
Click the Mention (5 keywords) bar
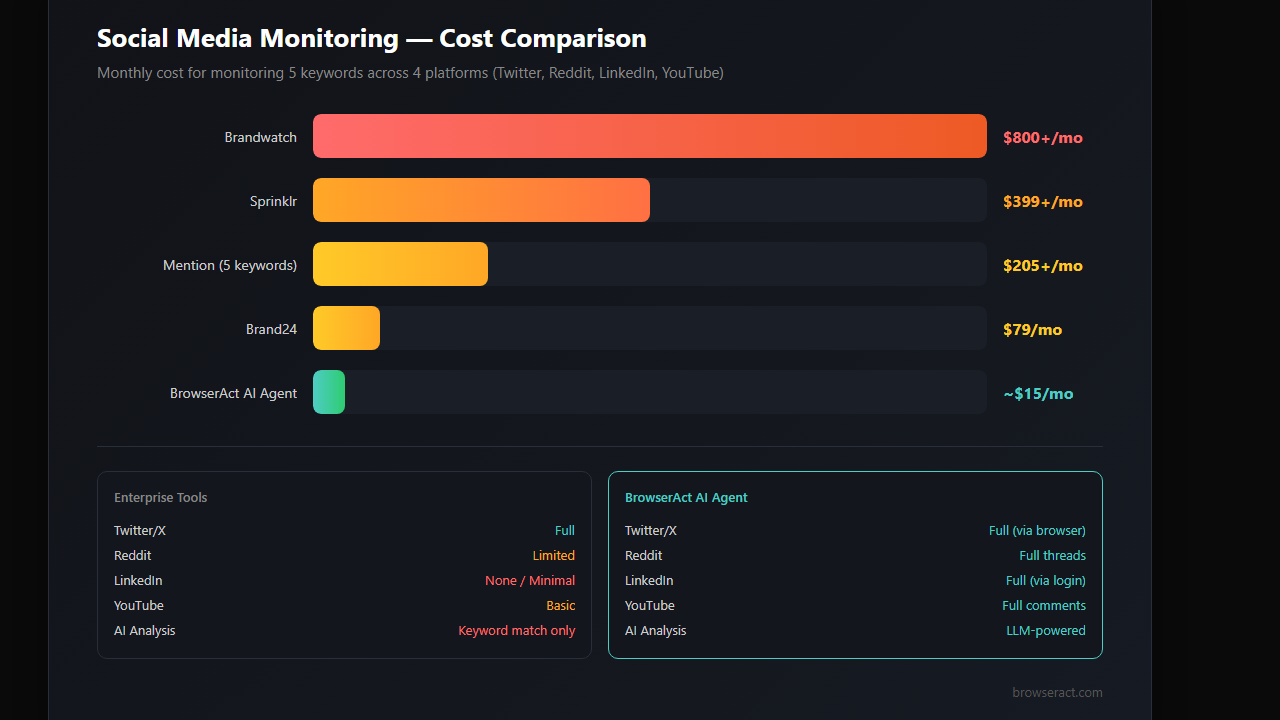tap(400, 264)
